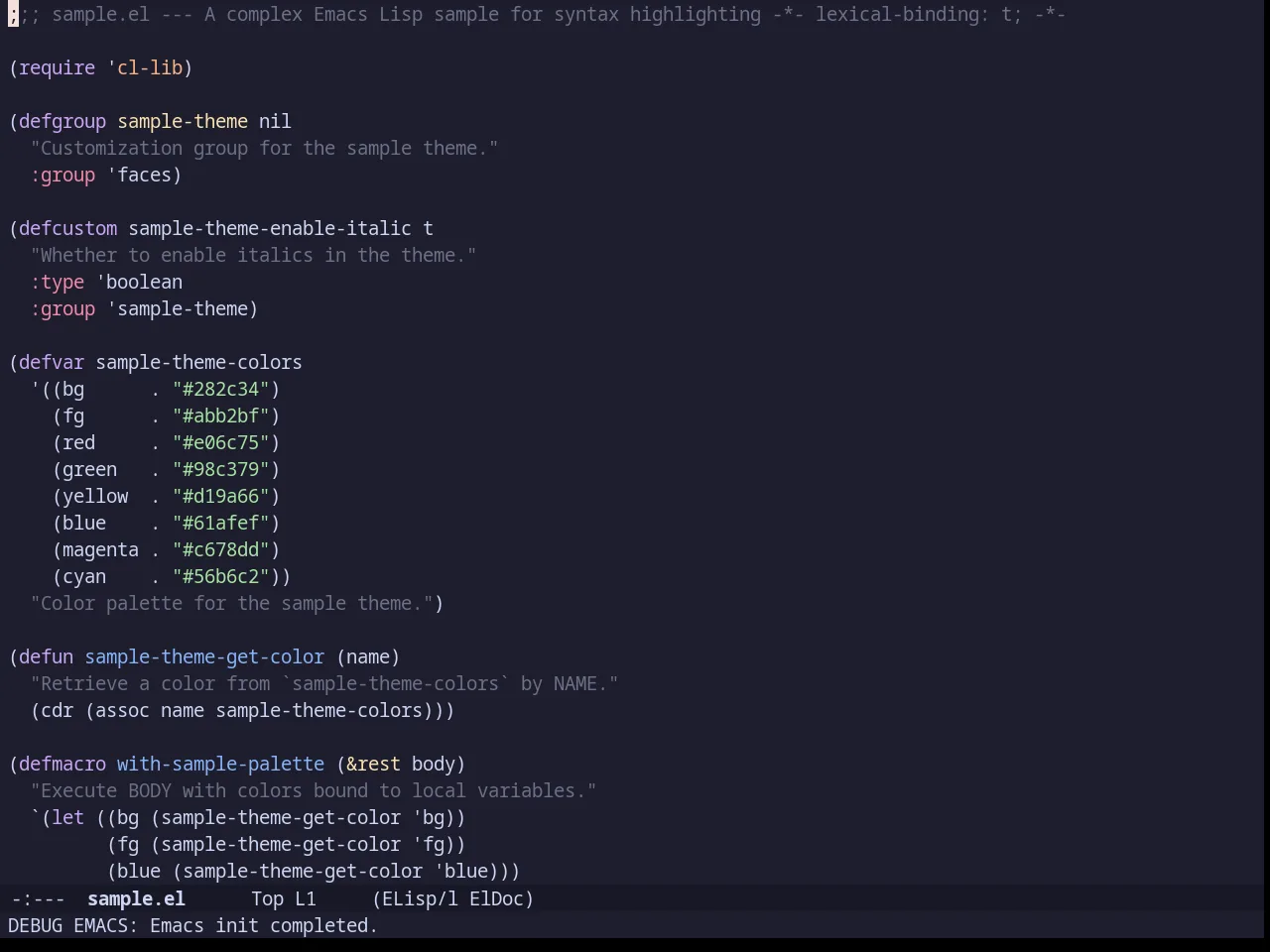Screen dimensions: 1270x952
Task: Click the 'cl-lib symbol
Action: pos(145,67)
